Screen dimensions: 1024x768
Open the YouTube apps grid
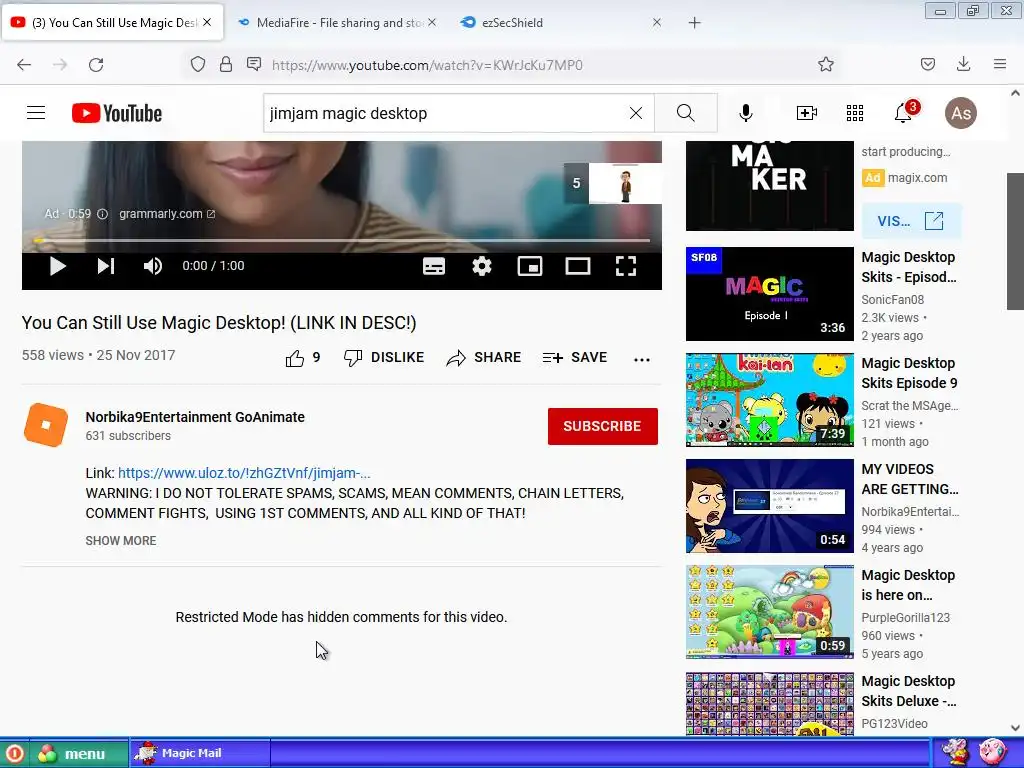coord(855,113)
